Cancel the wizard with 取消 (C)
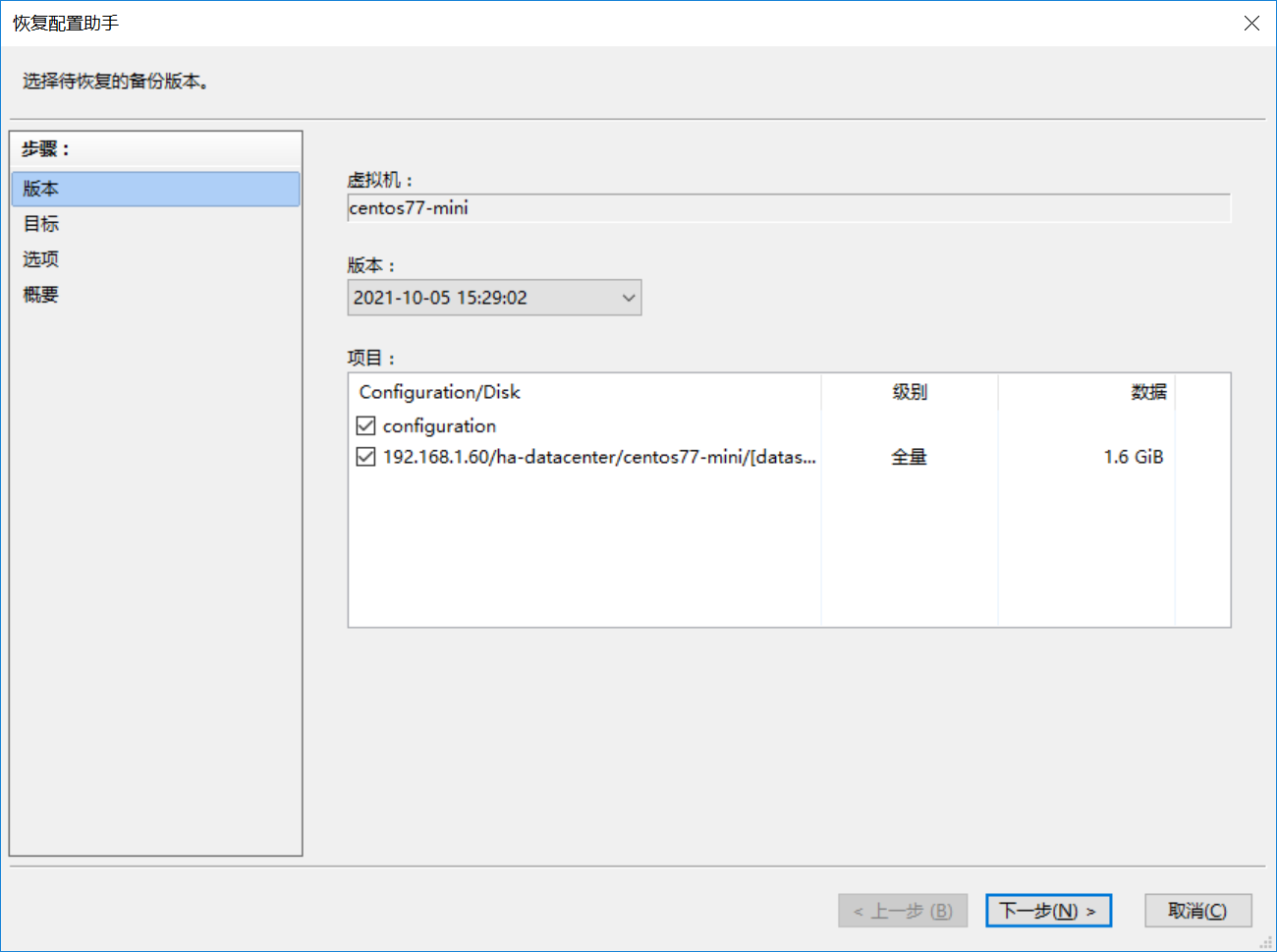 point(1197,911)
